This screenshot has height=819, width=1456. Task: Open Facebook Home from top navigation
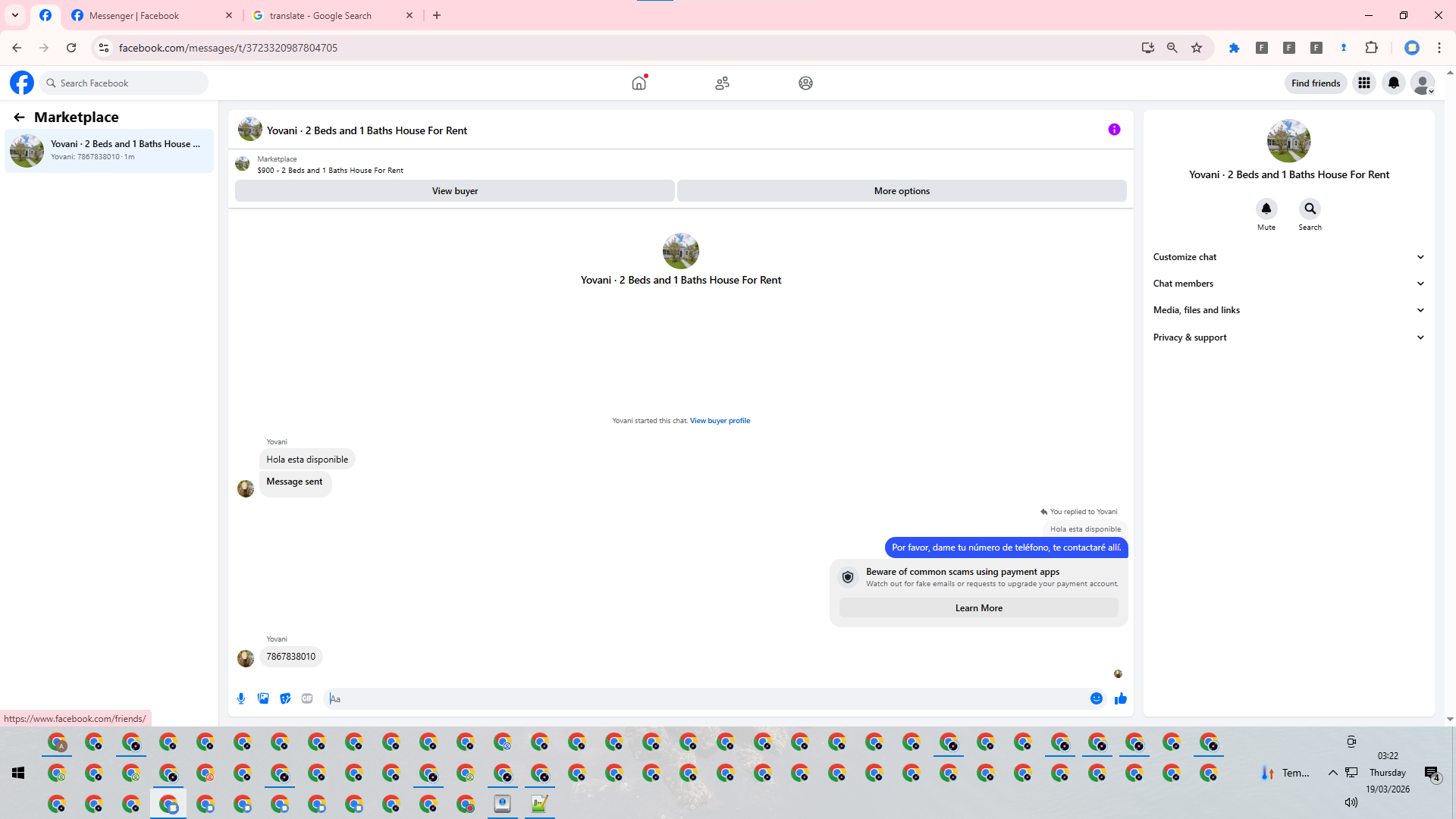[639, 83]
